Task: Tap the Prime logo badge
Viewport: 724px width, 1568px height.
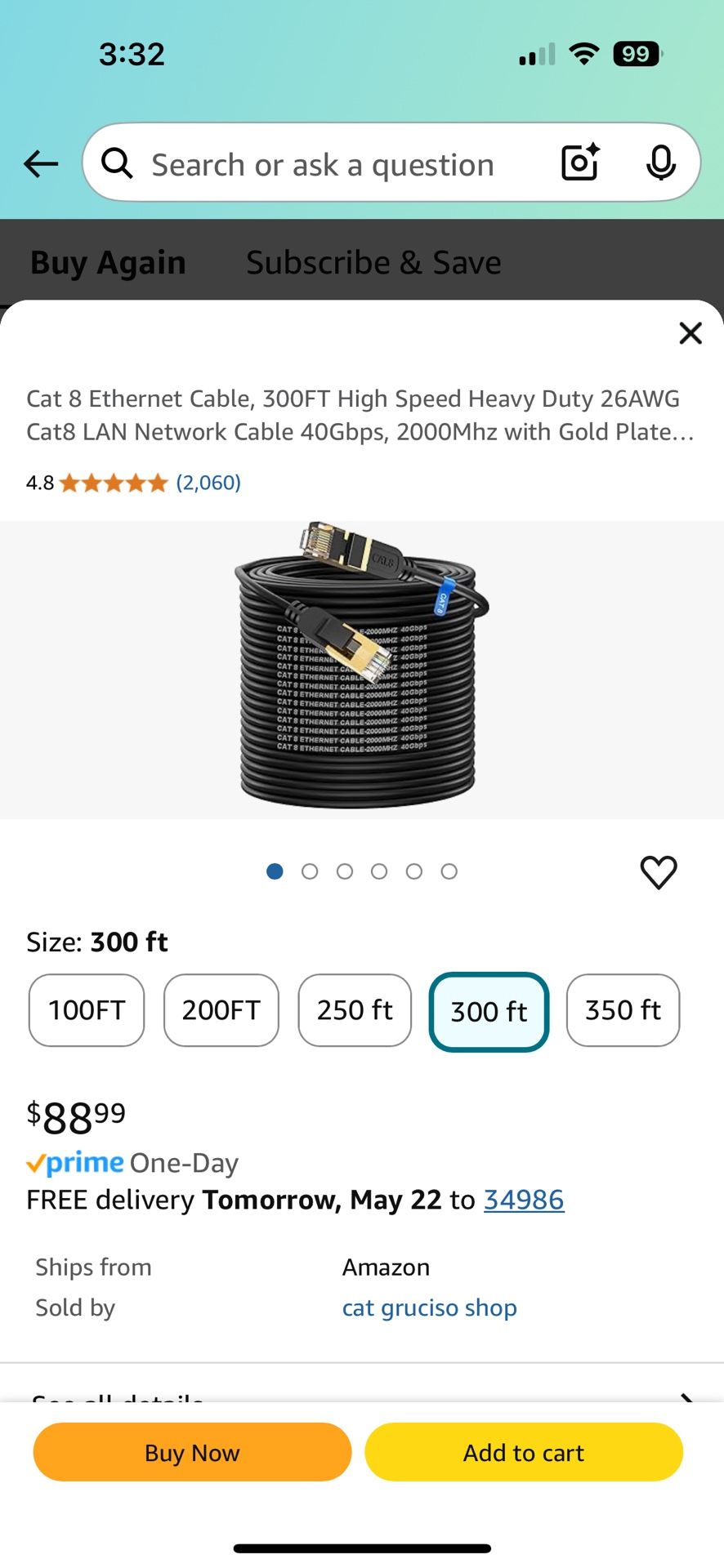Action: coord(76,1162)
